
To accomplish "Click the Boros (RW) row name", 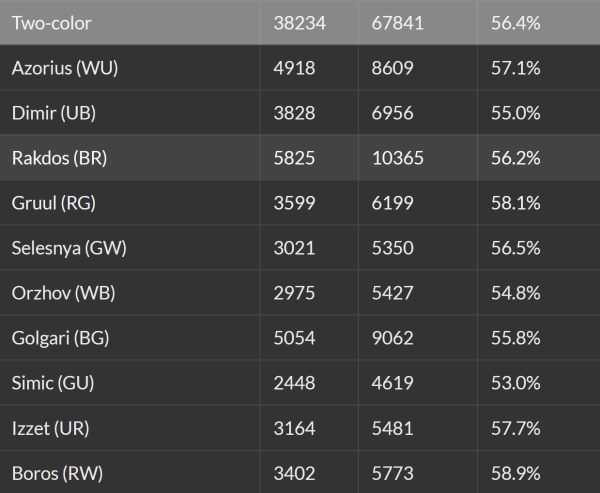I will click(x=57, y=473).
